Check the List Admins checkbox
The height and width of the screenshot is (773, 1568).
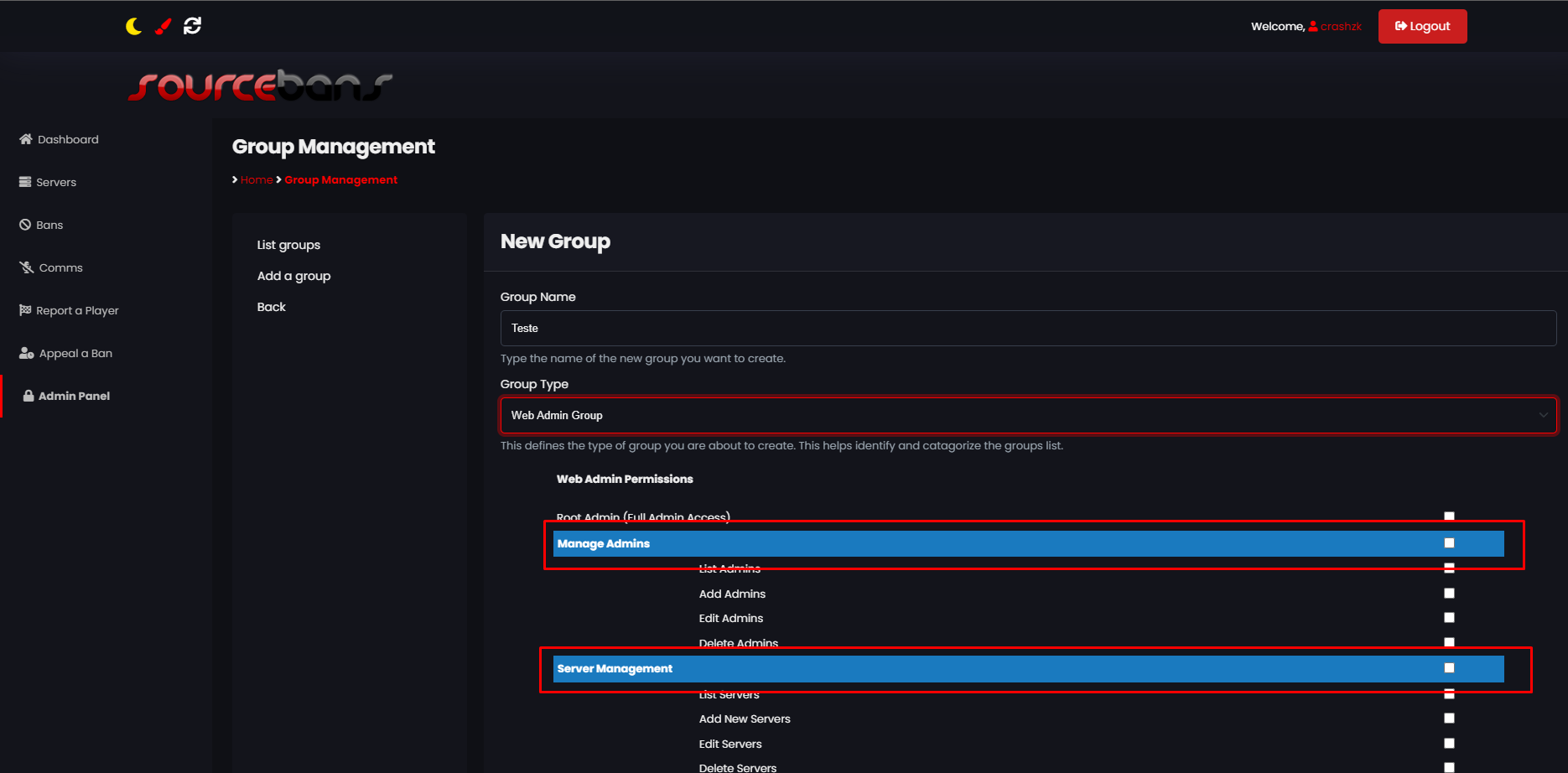click(1449, 568)
